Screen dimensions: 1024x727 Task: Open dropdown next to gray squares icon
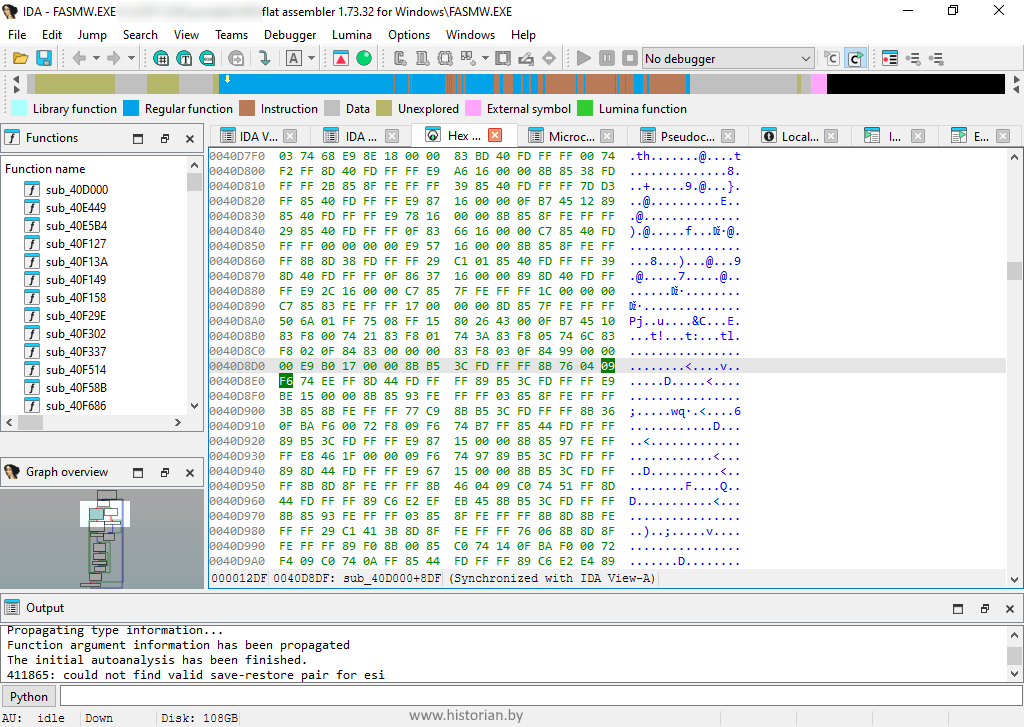coord(485,59)
